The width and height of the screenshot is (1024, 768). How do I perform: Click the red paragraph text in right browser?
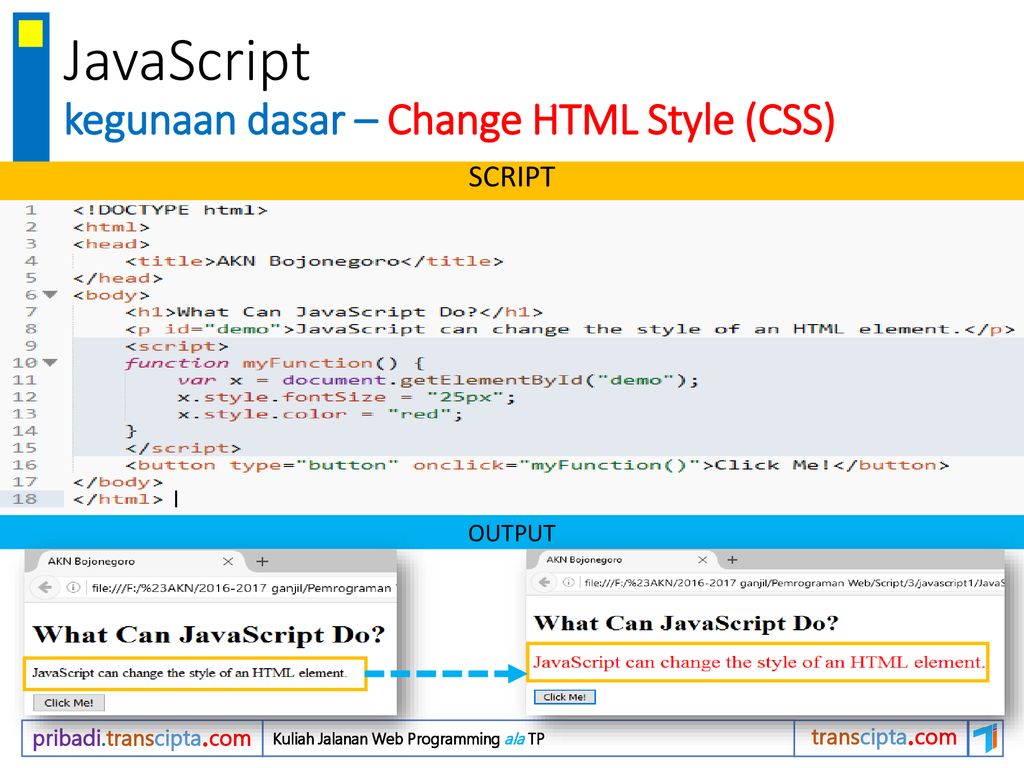click(759, 662)
